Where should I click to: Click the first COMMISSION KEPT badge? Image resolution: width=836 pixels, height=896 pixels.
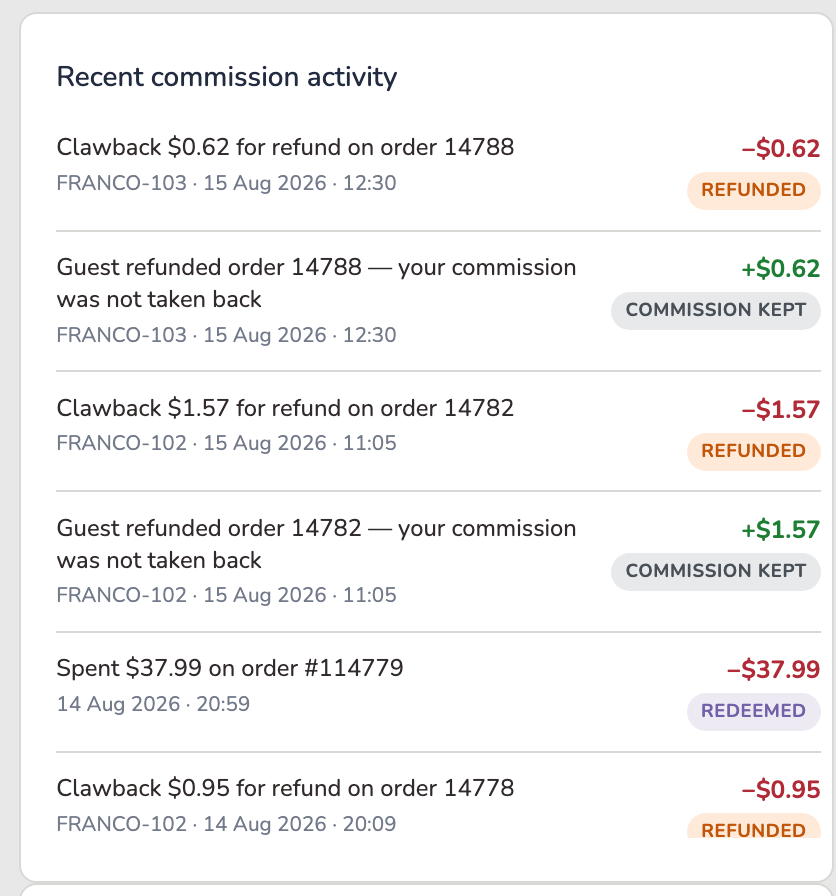pos(715,310)
